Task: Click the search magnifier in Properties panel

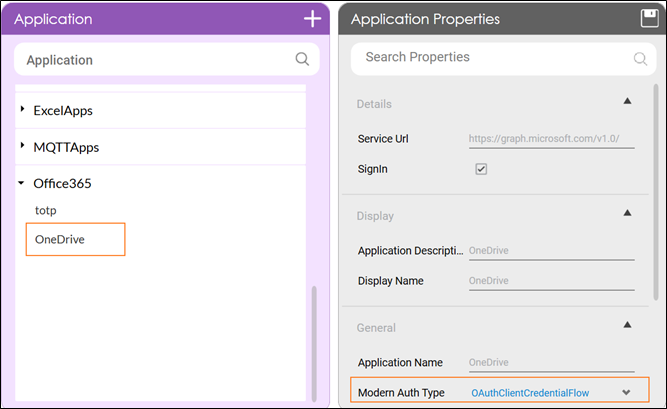Action: tap(640, 59)
